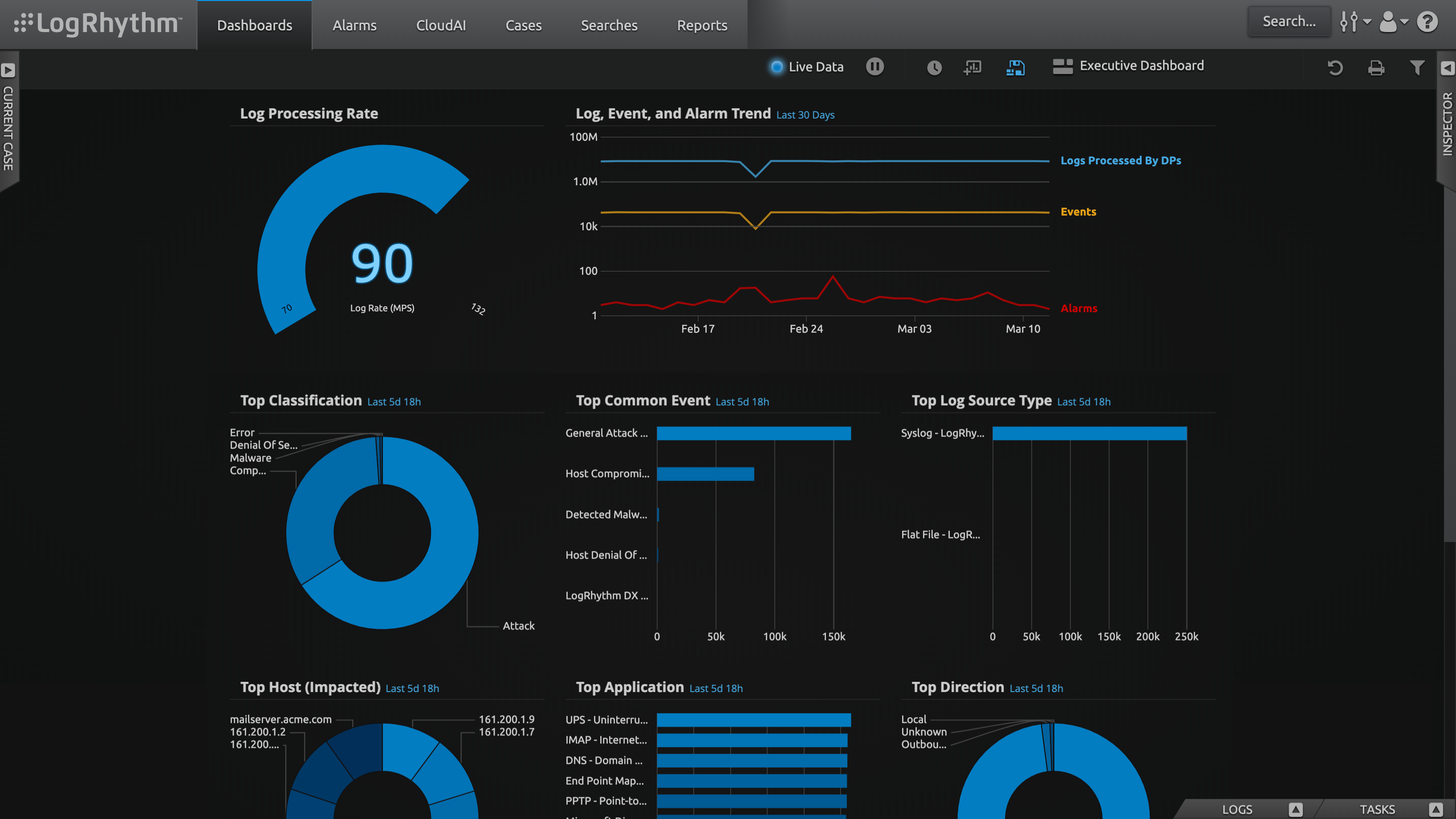Pause the live data feed
This screenshot has width=1456, height=819.
pos(874,67)
